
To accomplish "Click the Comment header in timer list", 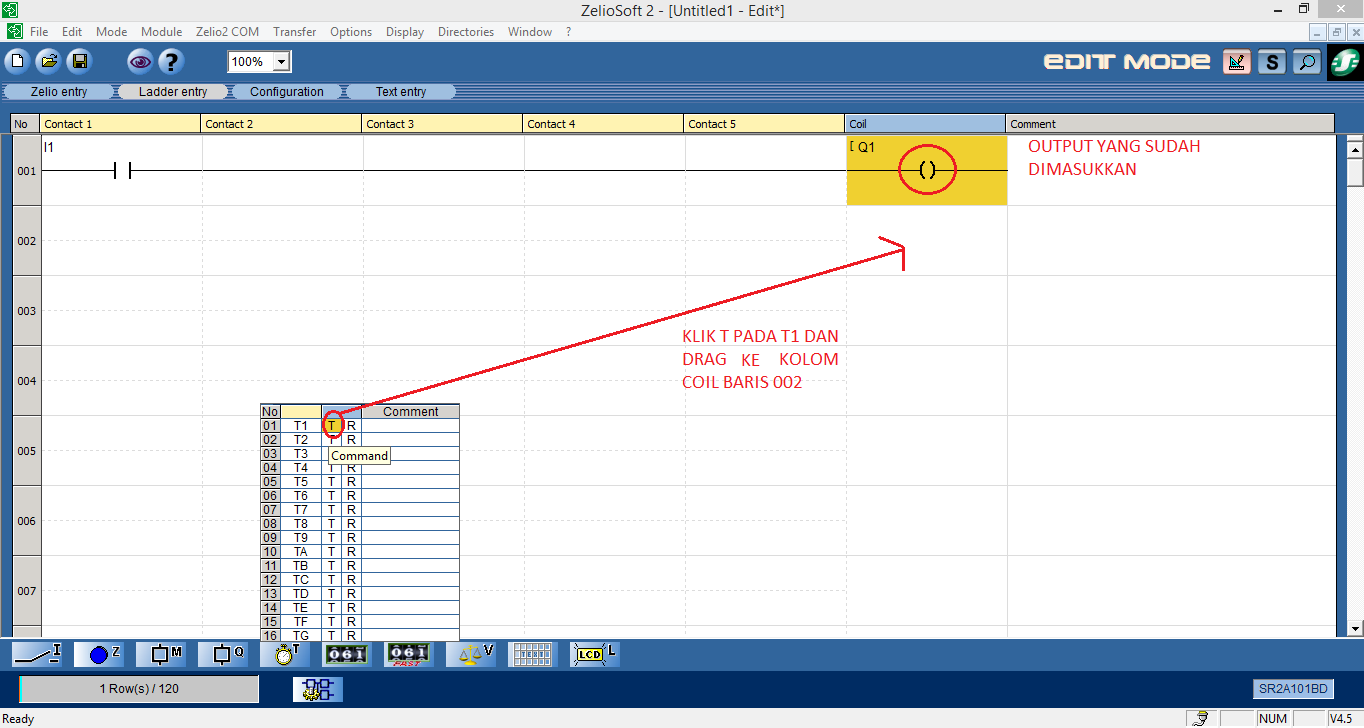I will pyautogui.click(x=410, y=411).
